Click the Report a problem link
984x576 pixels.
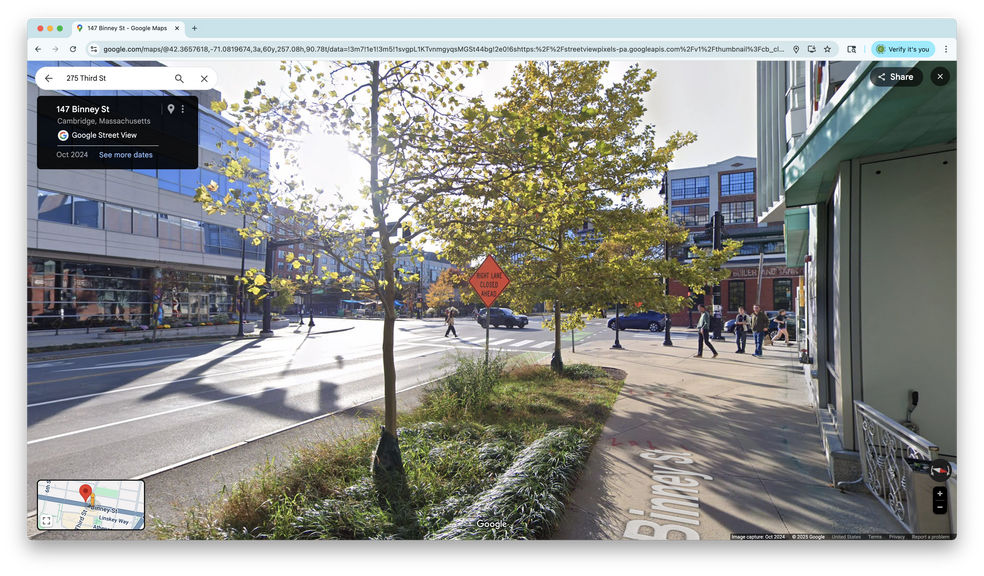click(x=931, y=537)
